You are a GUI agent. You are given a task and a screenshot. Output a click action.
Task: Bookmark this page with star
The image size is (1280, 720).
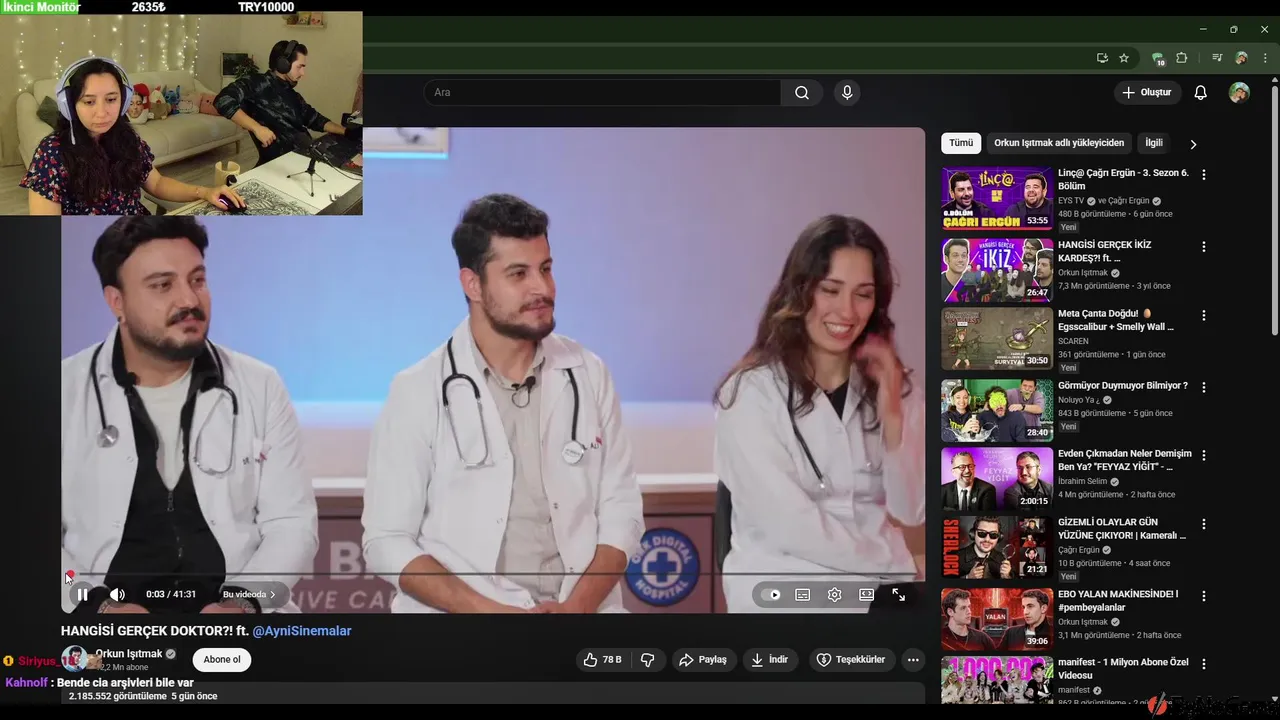(x=1124, y=58)
